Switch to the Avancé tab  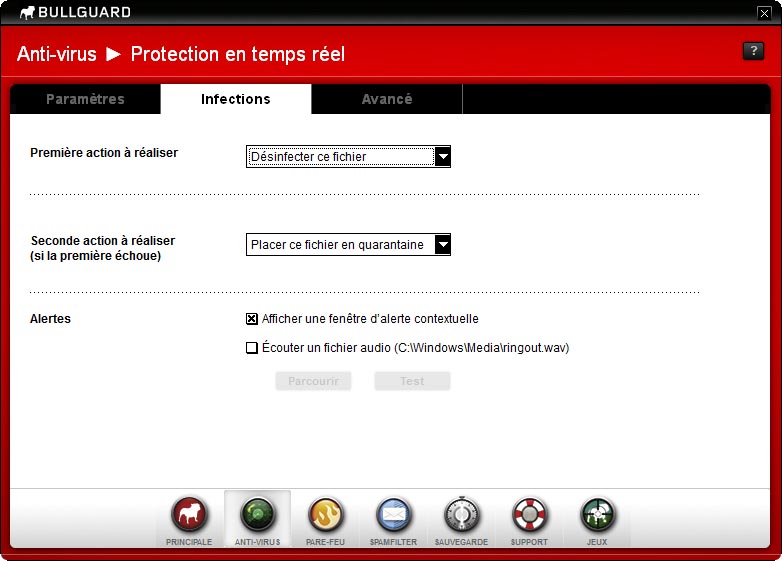click(x=387, y=99)
